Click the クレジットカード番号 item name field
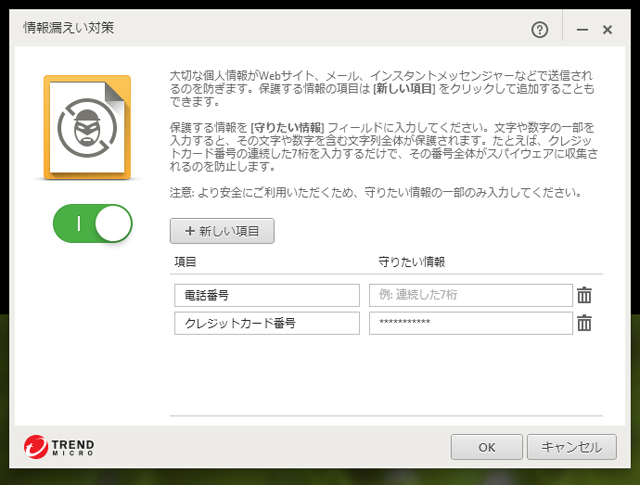Image resolution: width=640 pixels, height=485 pixels. (265, 323)
